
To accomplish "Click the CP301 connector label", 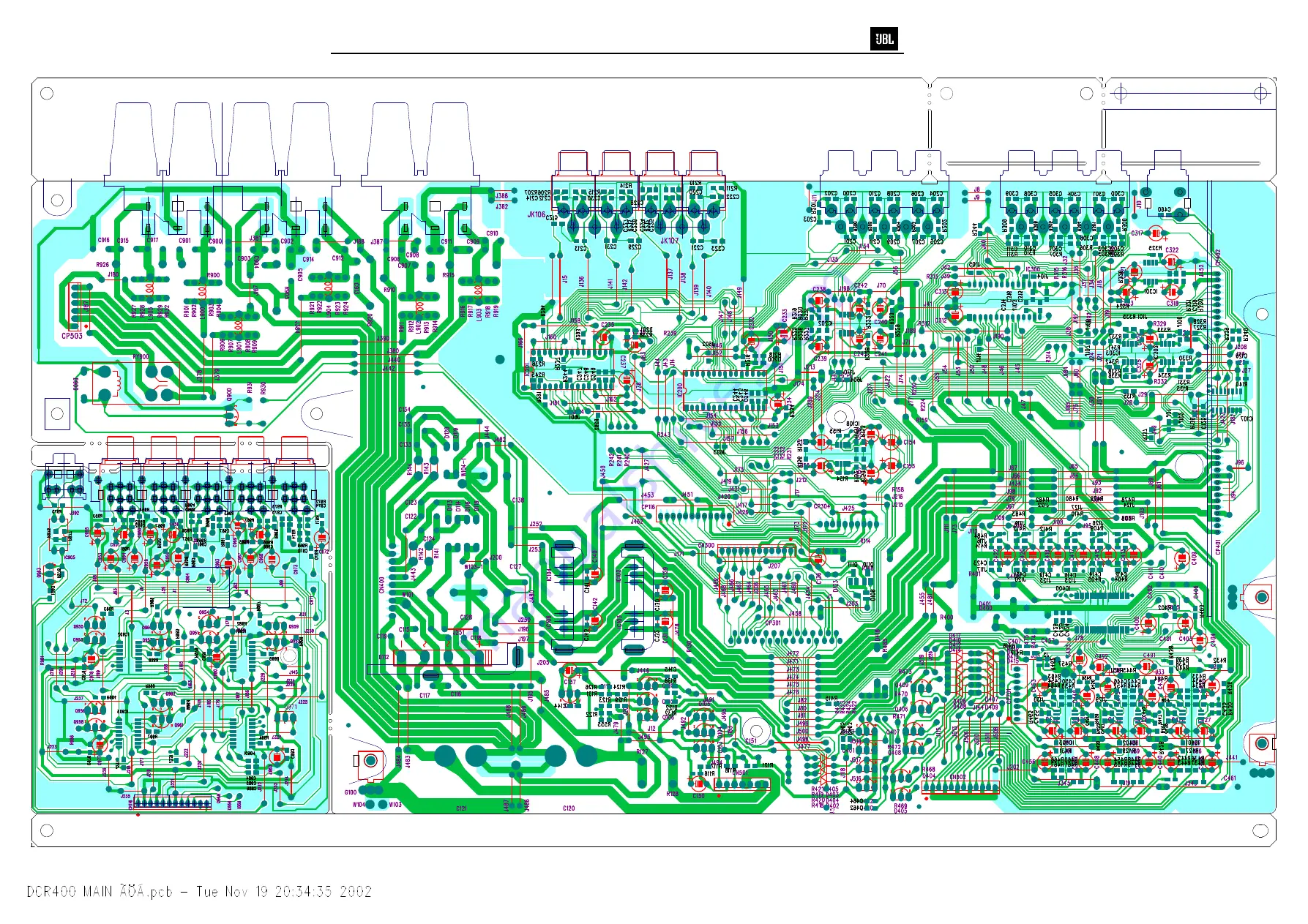I will tap(773, 623).
